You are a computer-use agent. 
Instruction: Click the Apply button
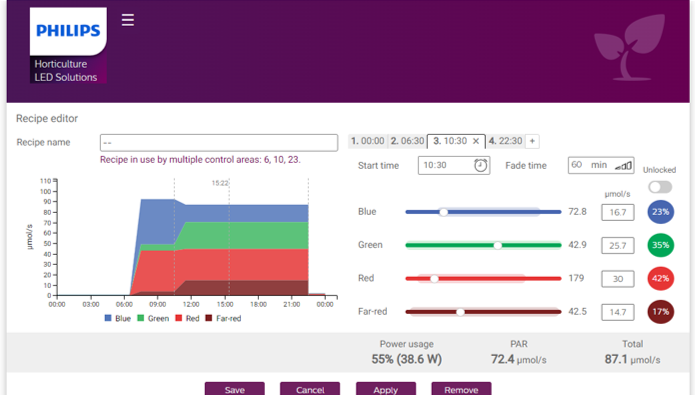click(x=386, y=389)
